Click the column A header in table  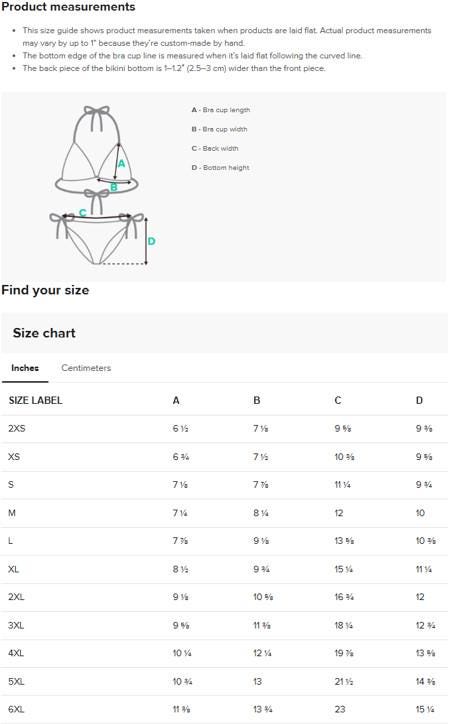[x=176, y=400]
